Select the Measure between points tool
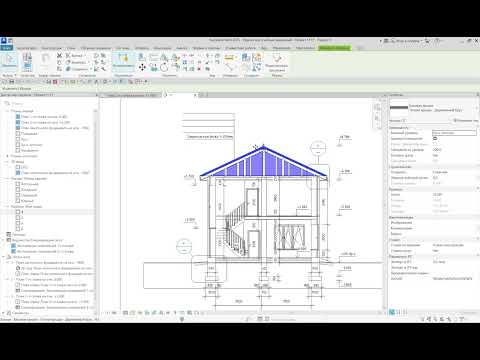Image resolution: width=480 pixels, height=360 pixels. [229, 67]
